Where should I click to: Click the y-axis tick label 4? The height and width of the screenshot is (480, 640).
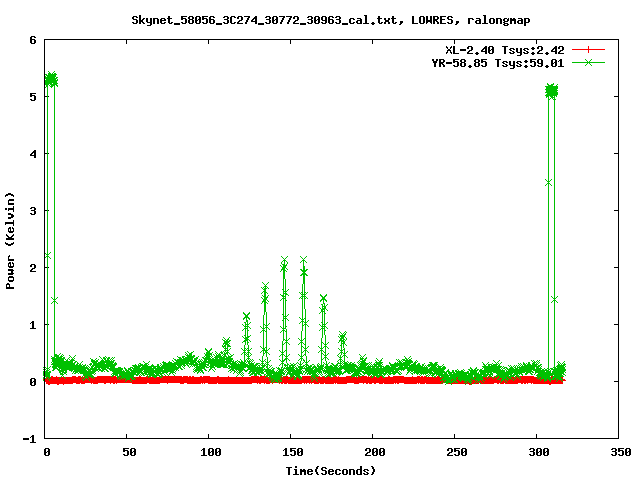tap(33, 154)
